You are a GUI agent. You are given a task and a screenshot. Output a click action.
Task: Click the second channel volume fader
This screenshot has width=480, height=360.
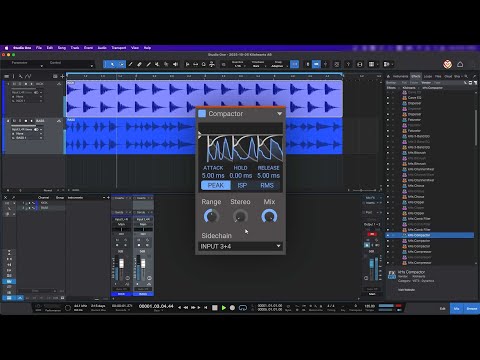(143, 264)
